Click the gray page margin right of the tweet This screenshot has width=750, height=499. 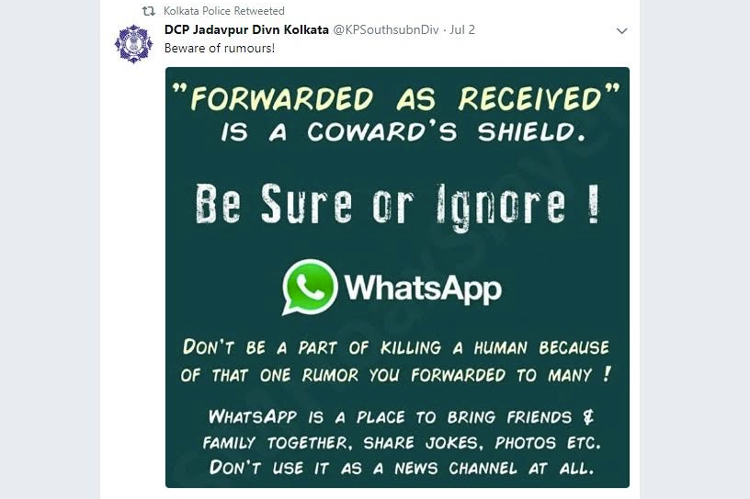695,249
